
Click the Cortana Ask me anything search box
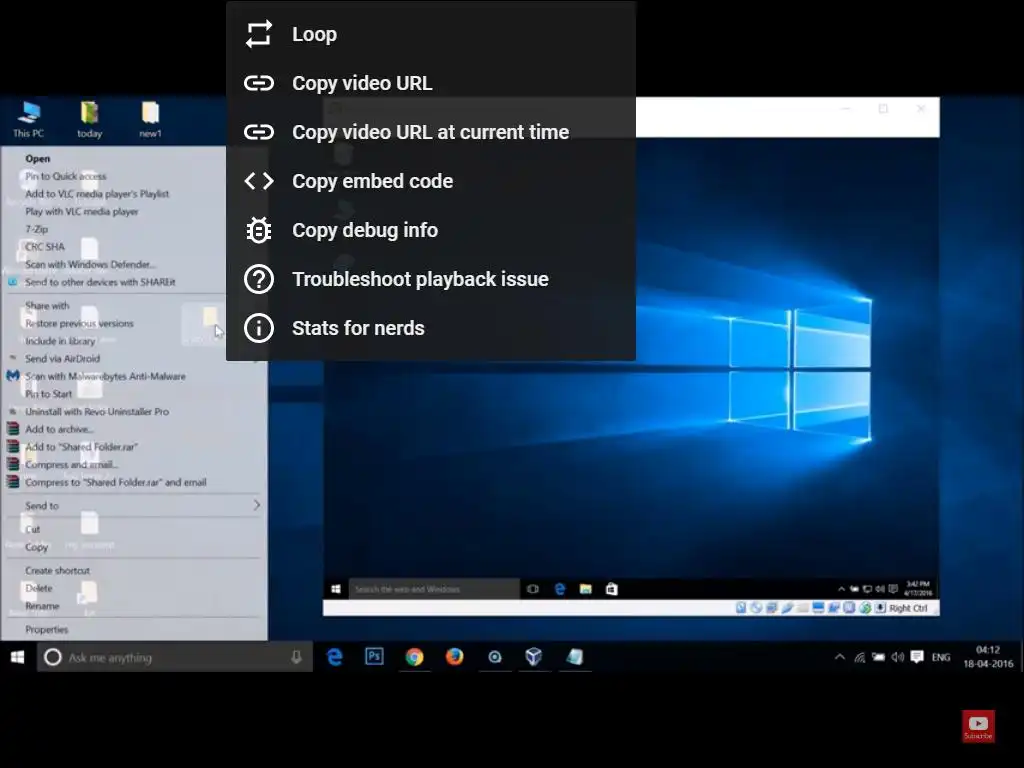[x=175, y=657]
